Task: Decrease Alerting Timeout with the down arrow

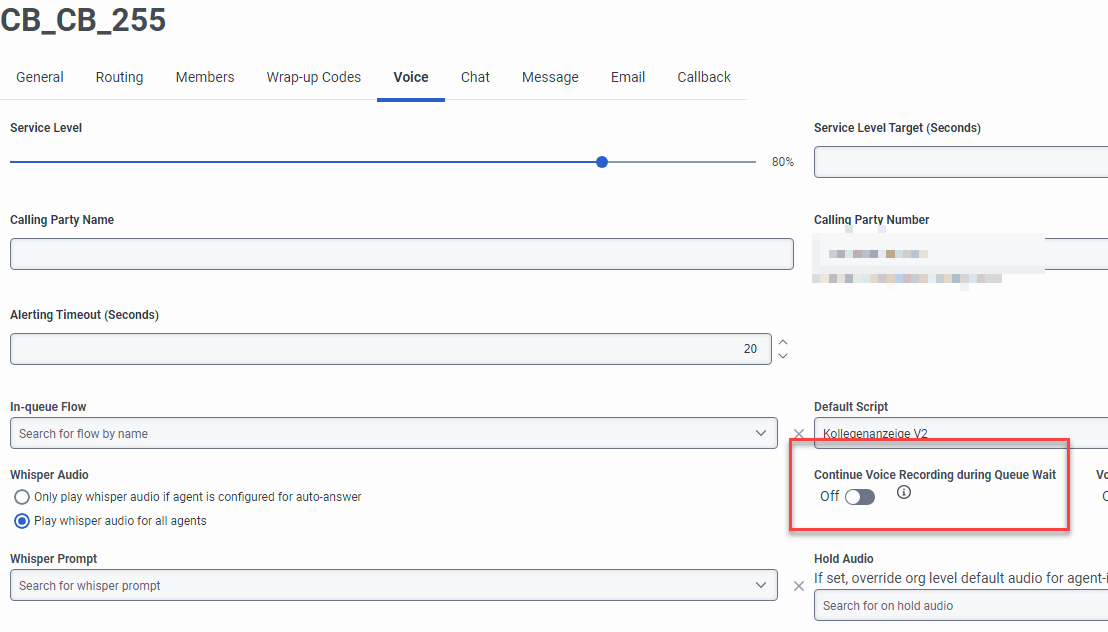Action: pos(783,354)
